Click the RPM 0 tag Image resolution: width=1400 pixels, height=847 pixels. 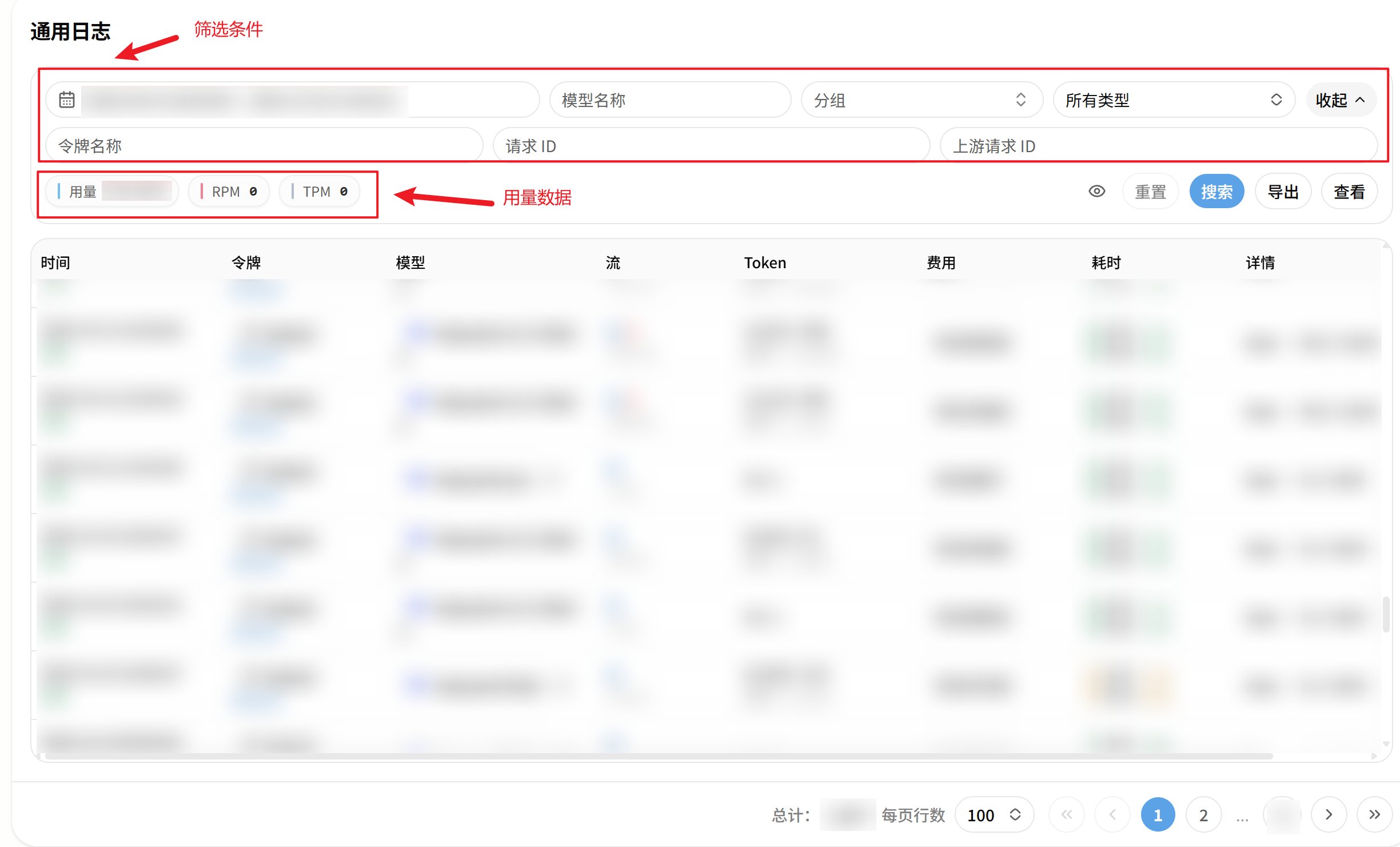pos(229,191)
